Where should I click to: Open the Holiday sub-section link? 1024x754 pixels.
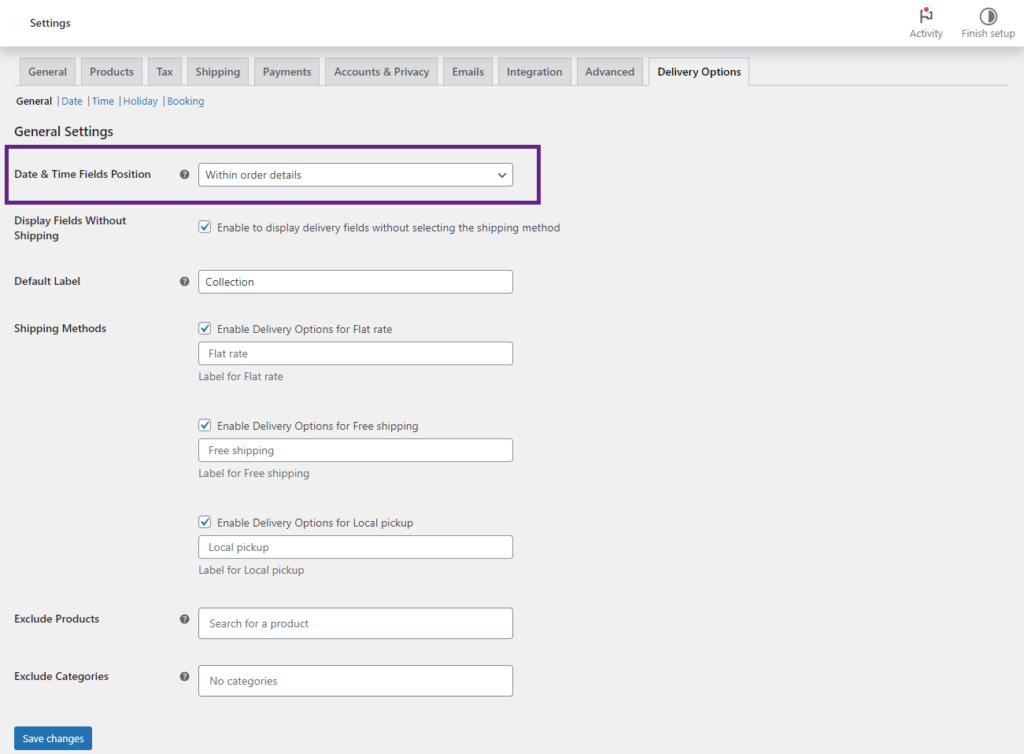(x=140, y=101)
